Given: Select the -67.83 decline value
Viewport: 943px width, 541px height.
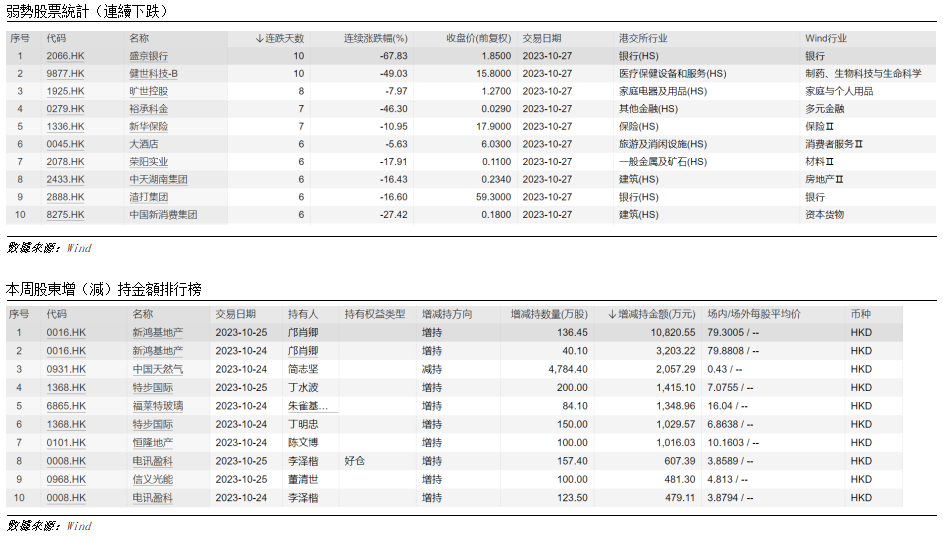Looking at the screenshot, I should click(394, 56).
